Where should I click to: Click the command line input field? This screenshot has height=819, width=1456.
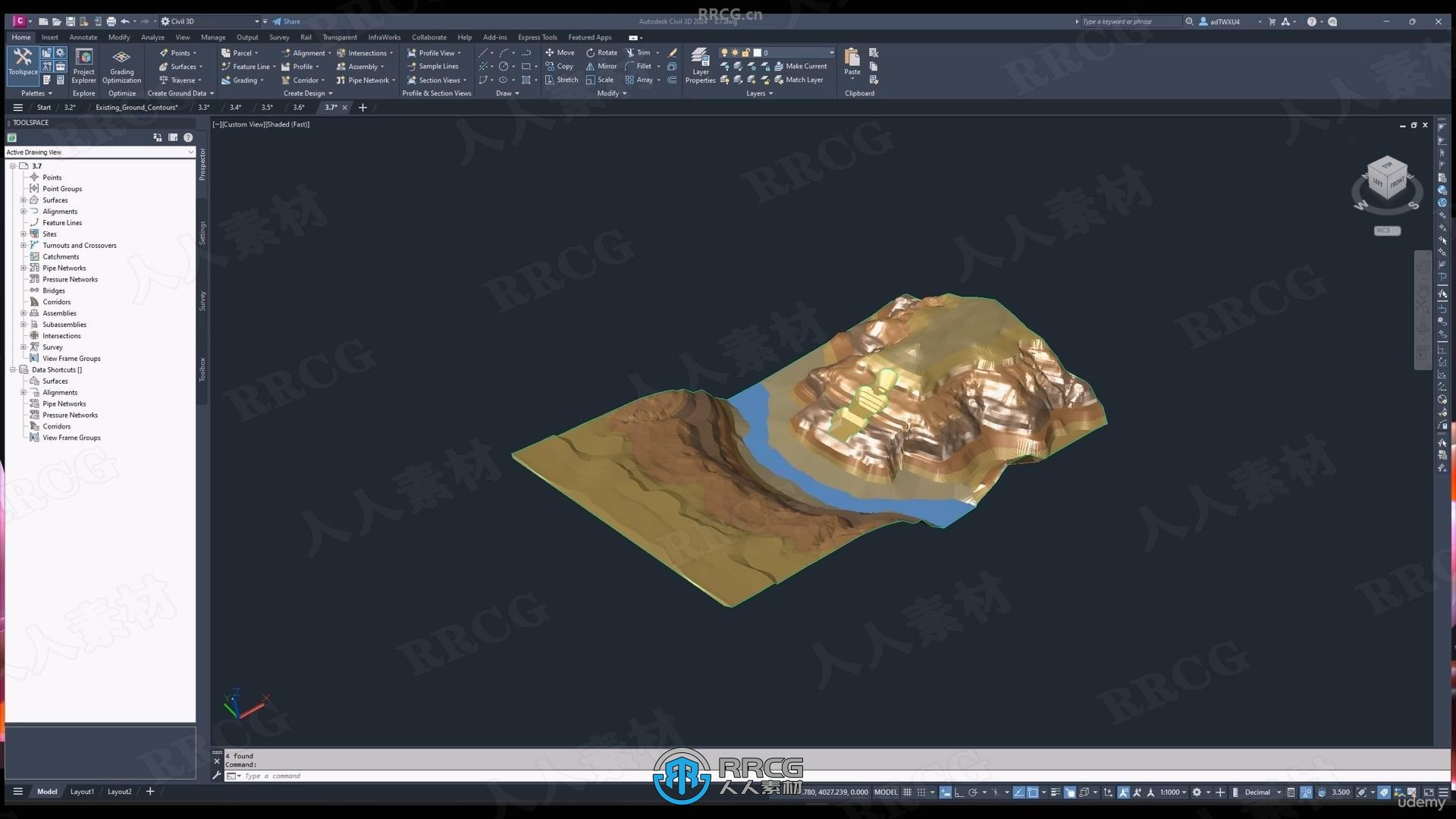834,776
